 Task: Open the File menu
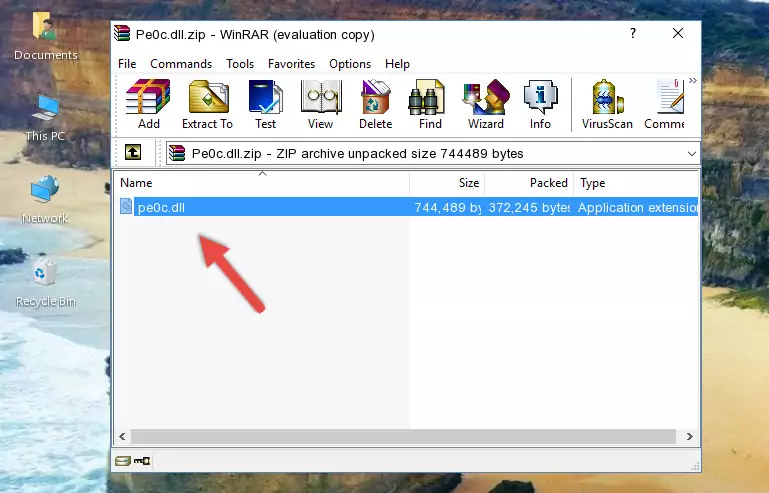(x=127, y=64)
